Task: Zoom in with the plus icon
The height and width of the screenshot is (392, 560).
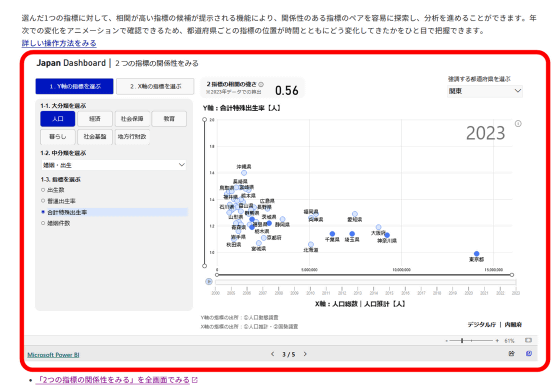Action: click(x=497, y=341)
